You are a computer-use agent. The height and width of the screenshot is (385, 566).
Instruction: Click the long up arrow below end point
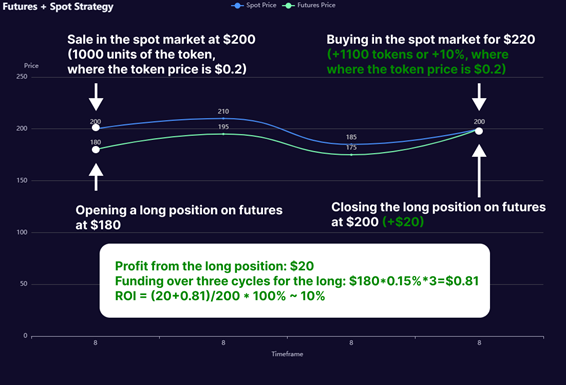[x=479, y=170]
